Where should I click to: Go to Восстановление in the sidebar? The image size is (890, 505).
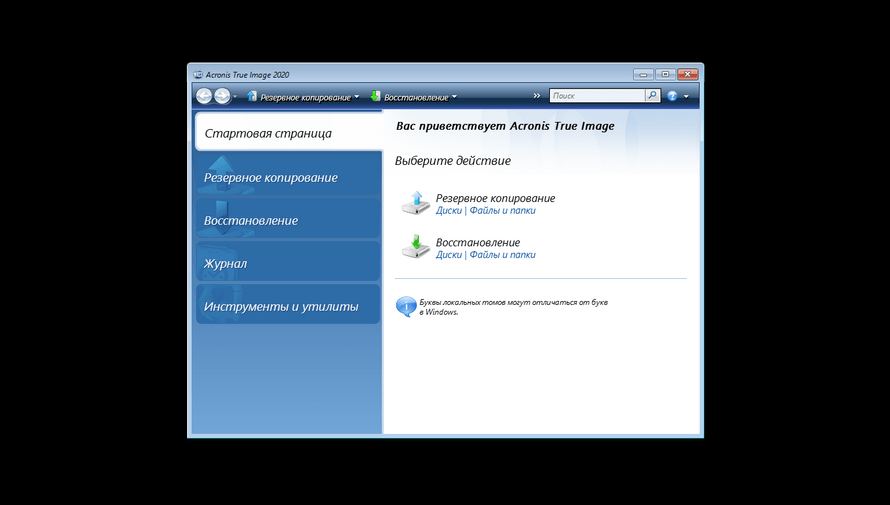point(286,220)
